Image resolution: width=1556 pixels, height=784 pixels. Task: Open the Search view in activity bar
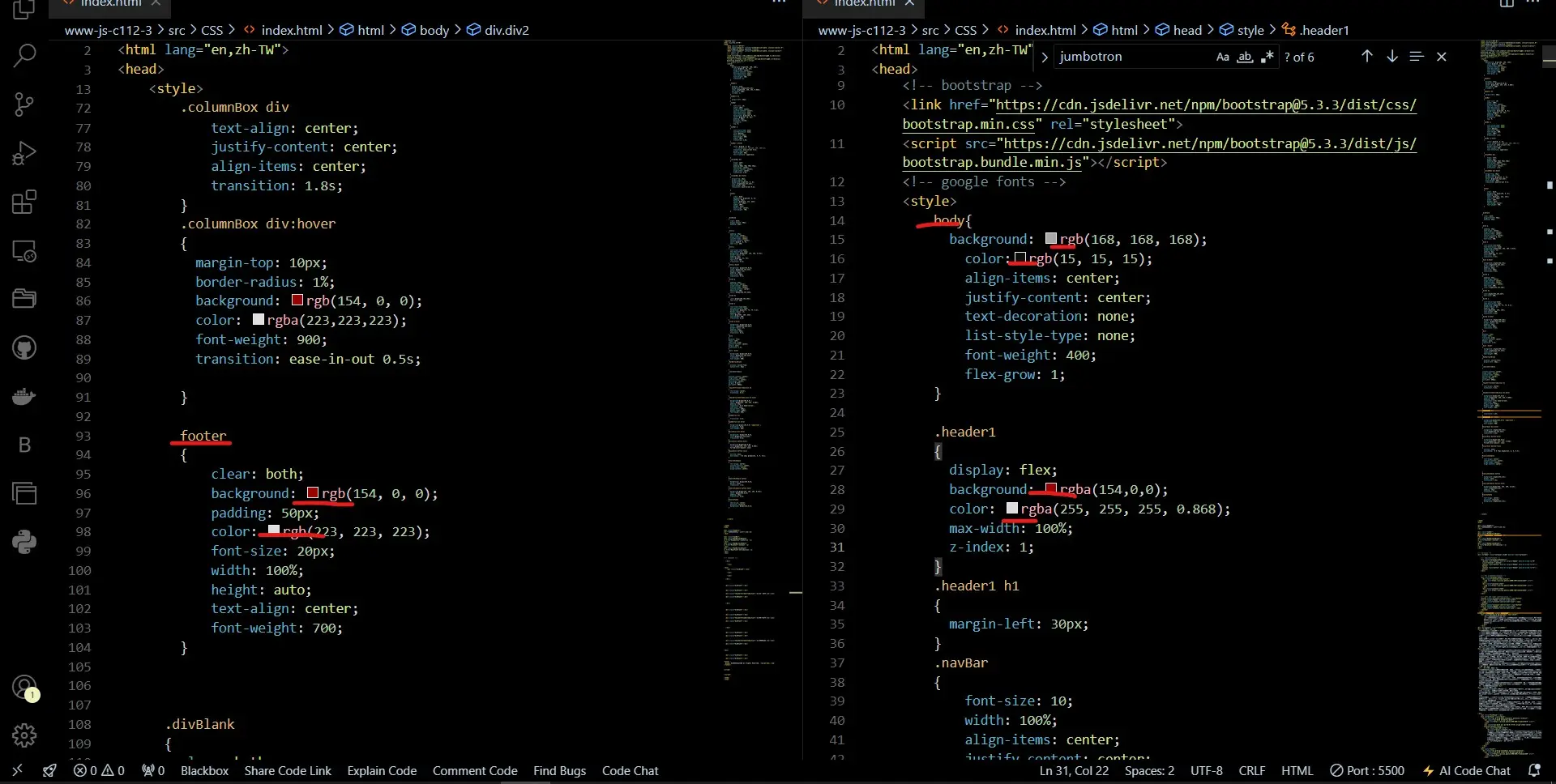point(24,56)
